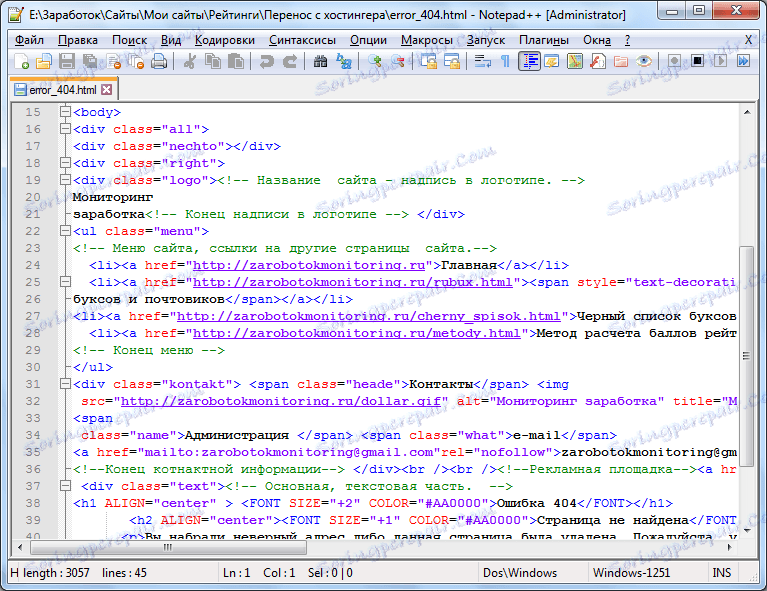The width and height of the screenshot is (767, 591).
Task: Undo the last action via toolbar arrow
Action: [266, 61]
